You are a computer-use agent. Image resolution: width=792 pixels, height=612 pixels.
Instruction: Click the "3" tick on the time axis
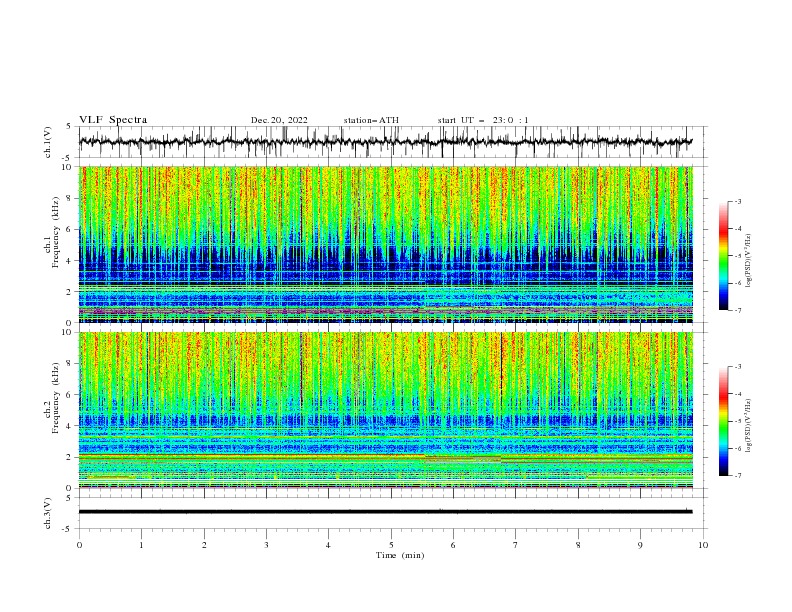pyautogui.click(x=266, y=545)
